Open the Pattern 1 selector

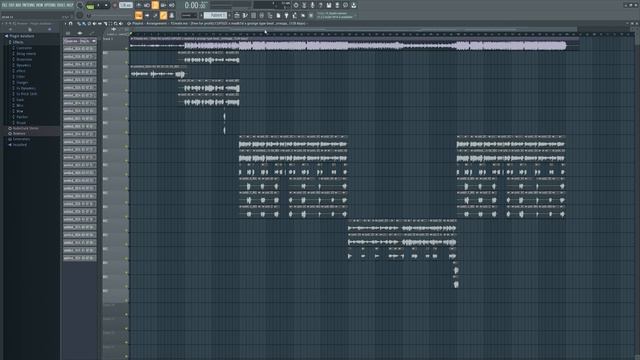(215, 16)
